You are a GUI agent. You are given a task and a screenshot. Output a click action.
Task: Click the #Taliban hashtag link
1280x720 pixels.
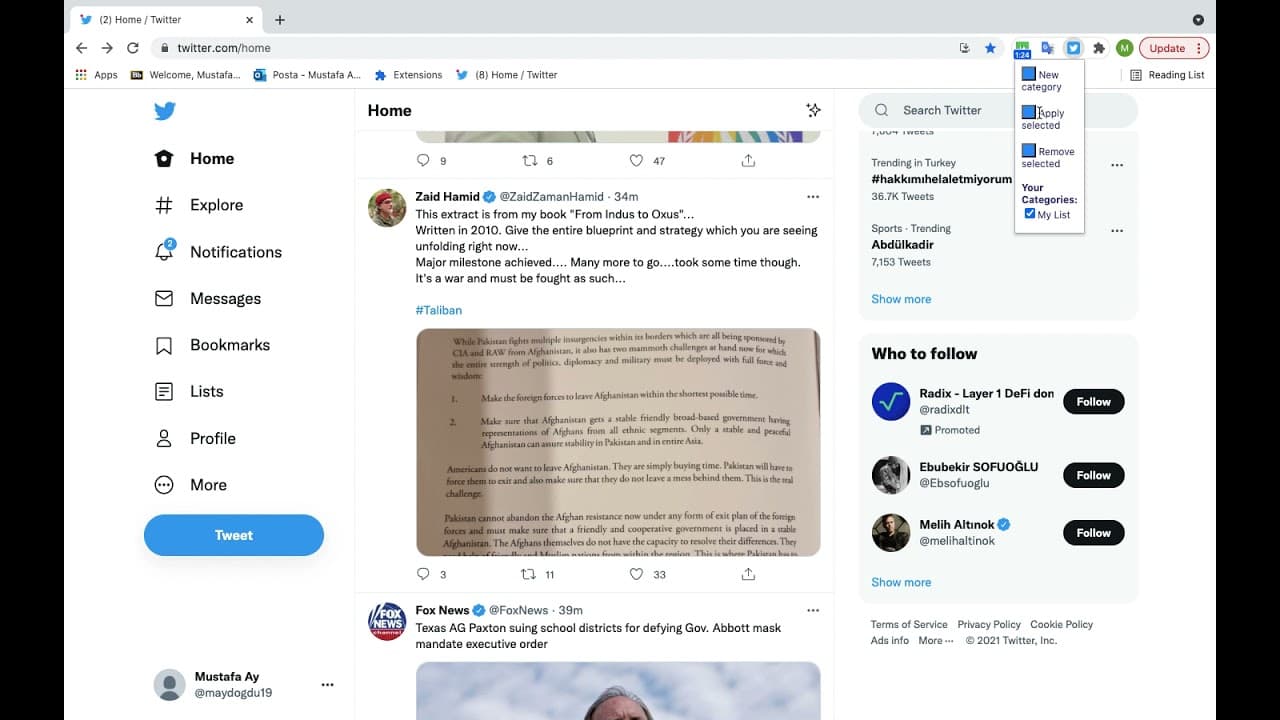pos(439,310)
